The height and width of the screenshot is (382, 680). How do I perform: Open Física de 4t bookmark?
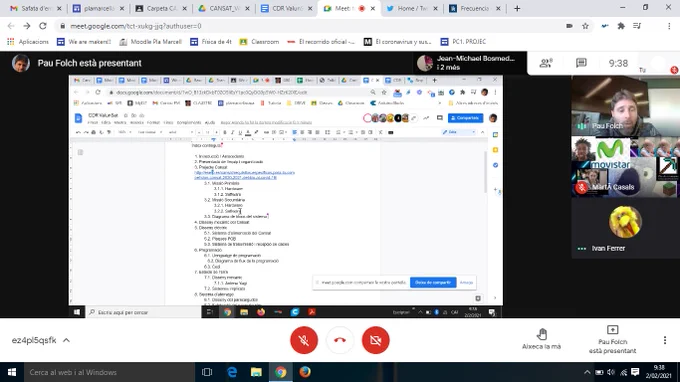(211, 42)
